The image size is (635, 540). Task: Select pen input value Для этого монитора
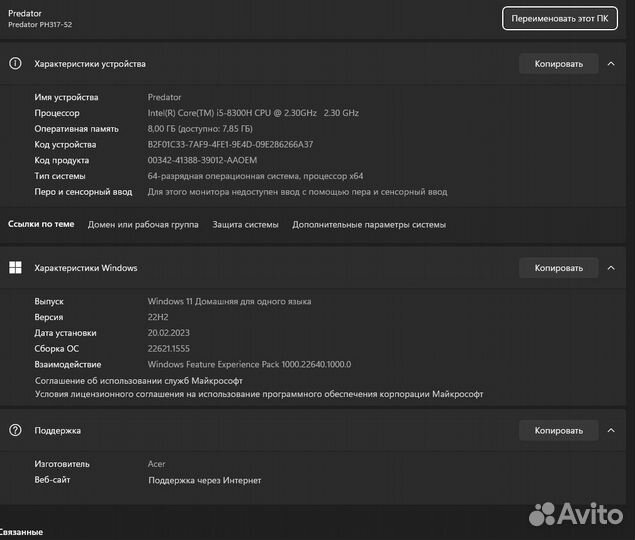pos(297,192)
